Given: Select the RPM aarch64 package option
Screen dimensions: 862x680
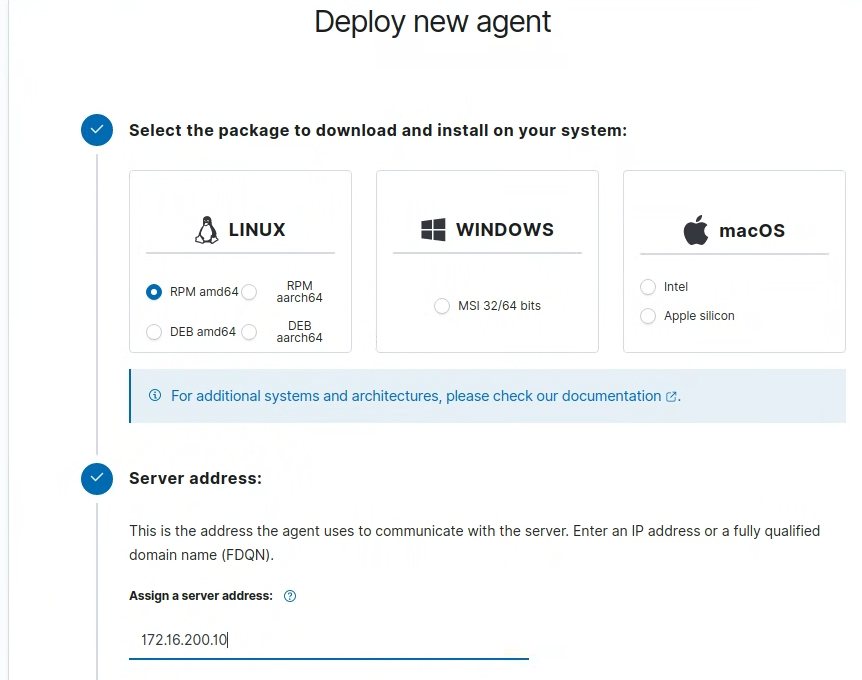Looking at the screenshot, I should (249, 292).
